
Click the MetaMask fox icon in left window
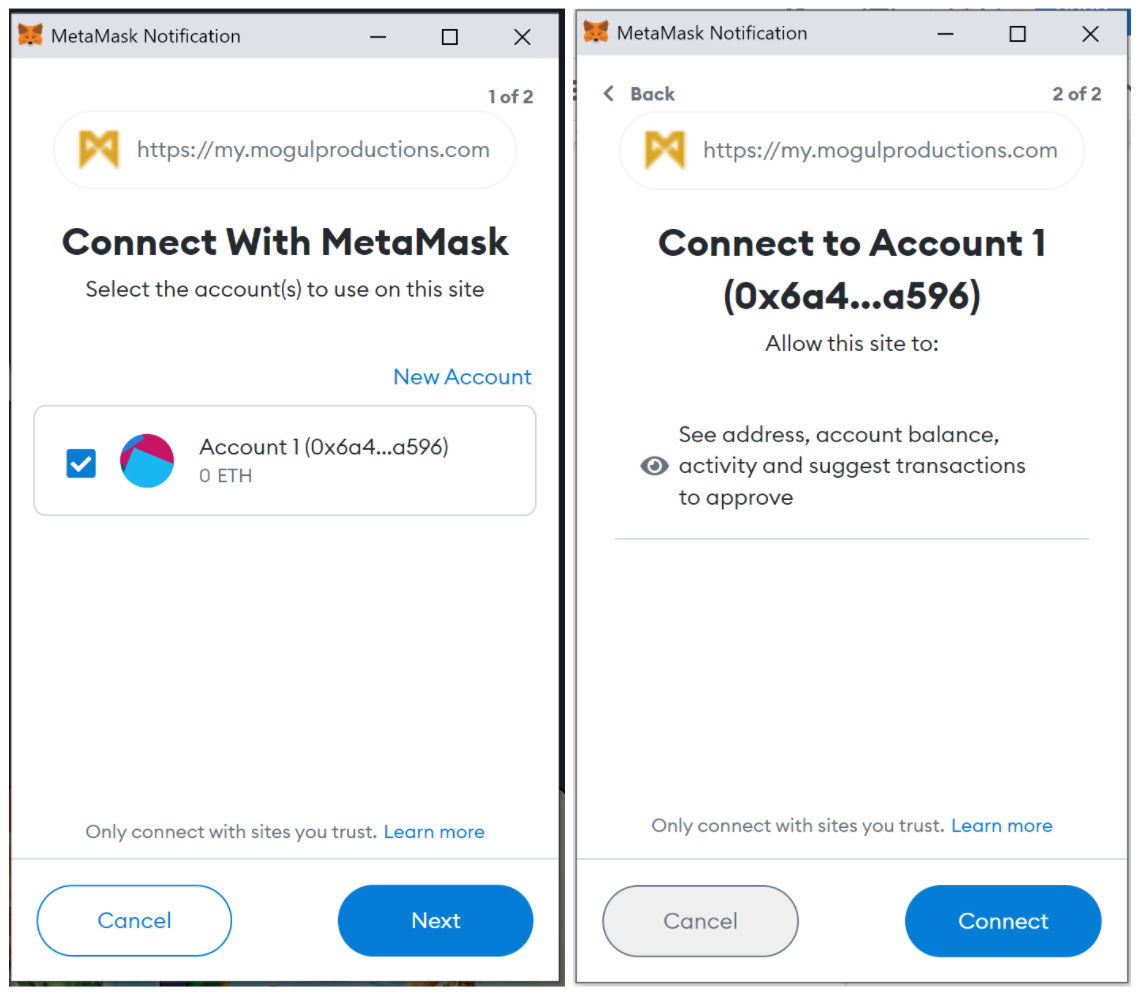[30, 35]
